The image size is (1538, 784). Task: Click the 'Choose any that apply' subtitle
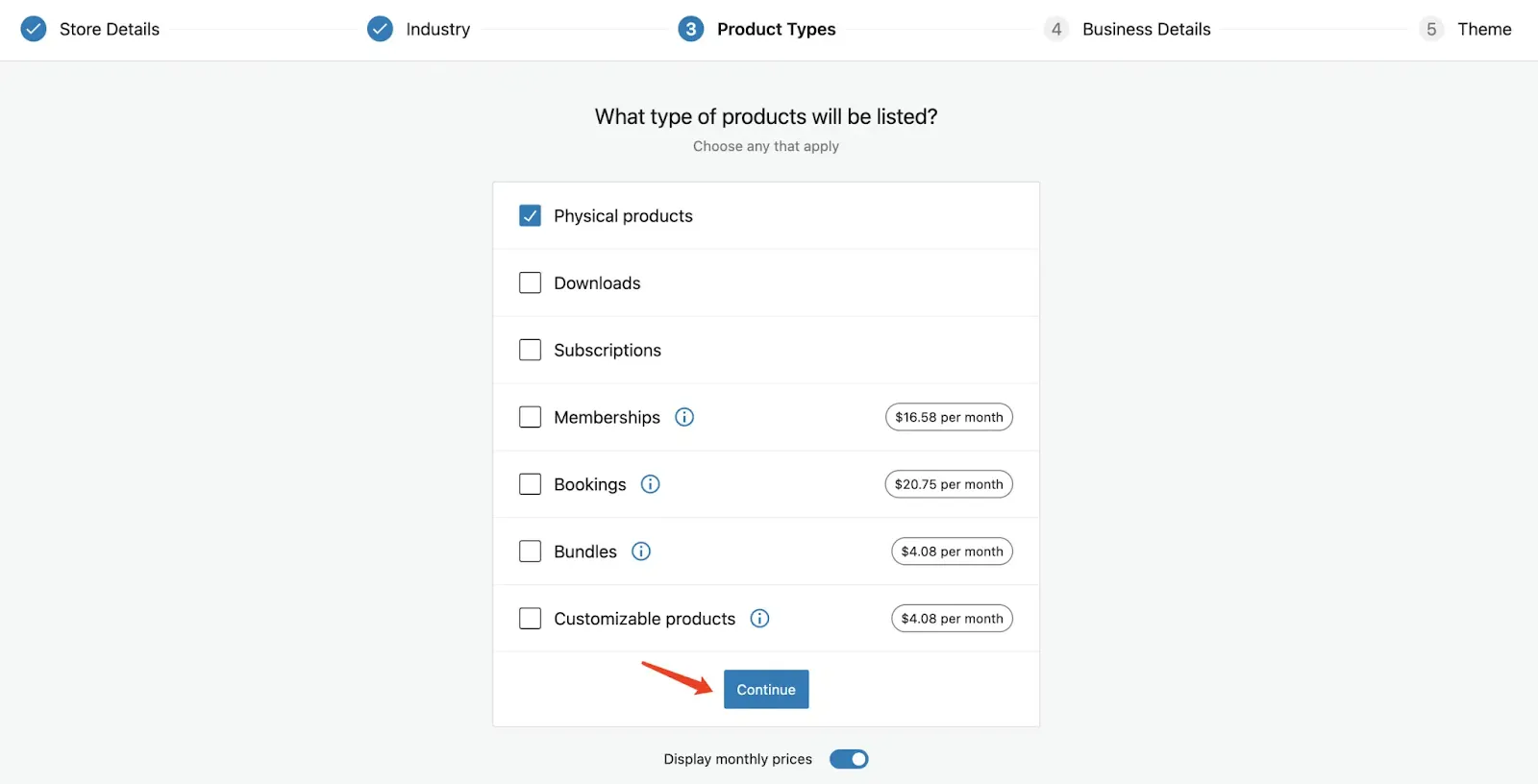coord(766,146)
